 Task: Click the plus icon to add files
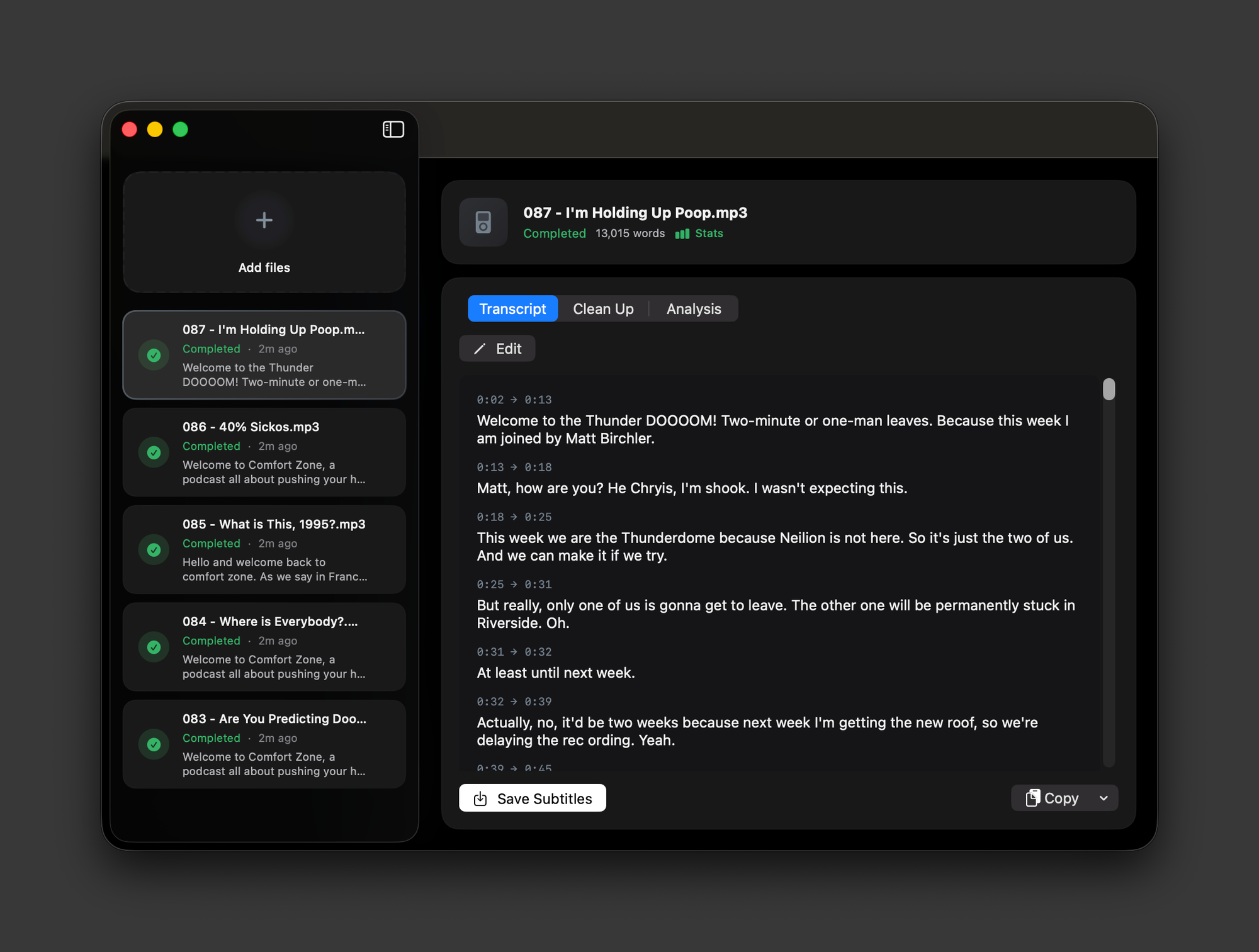[x=264, y=220]
